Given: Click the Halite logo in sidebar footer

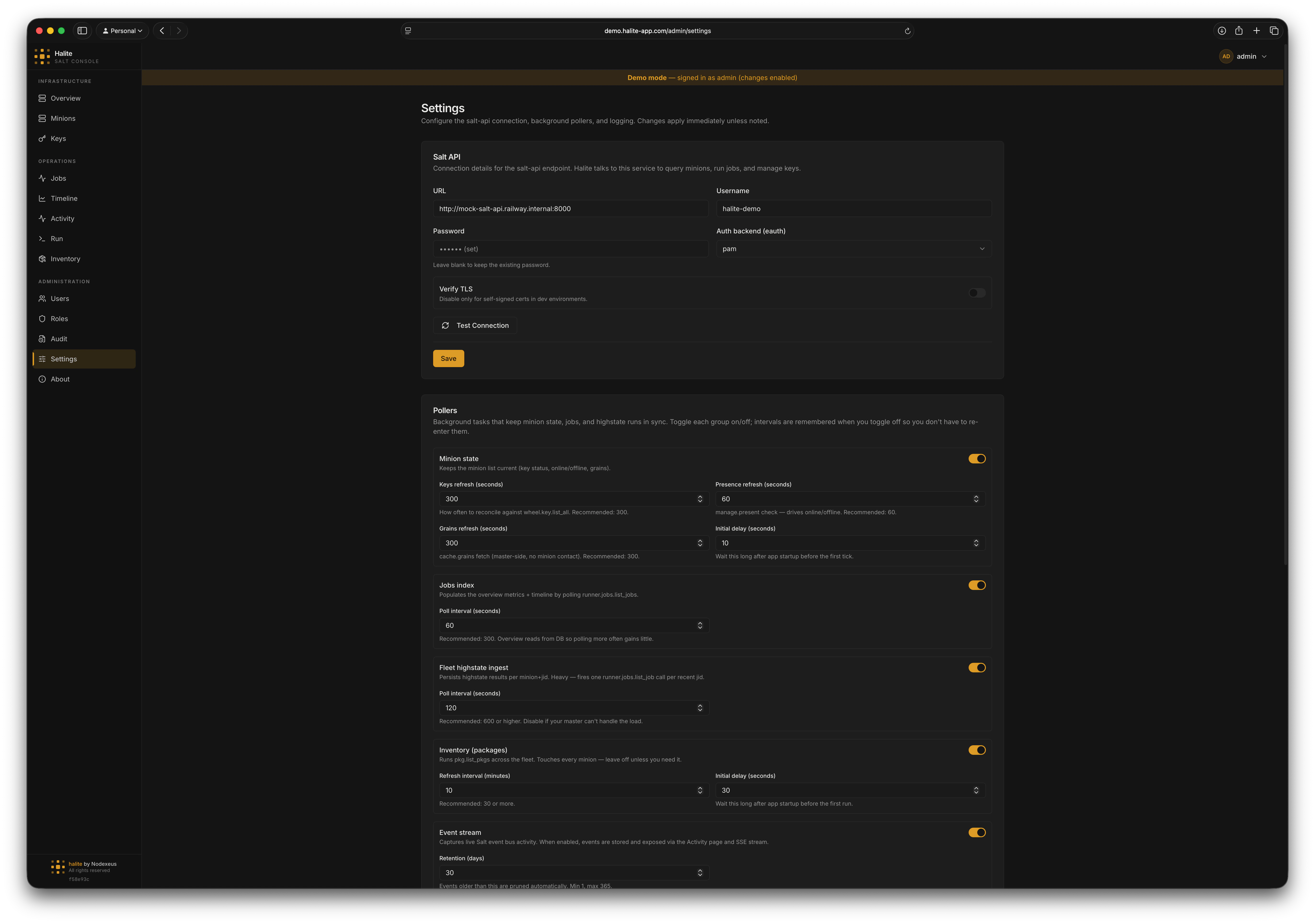Looking at the screenshot, I should 58,867.
